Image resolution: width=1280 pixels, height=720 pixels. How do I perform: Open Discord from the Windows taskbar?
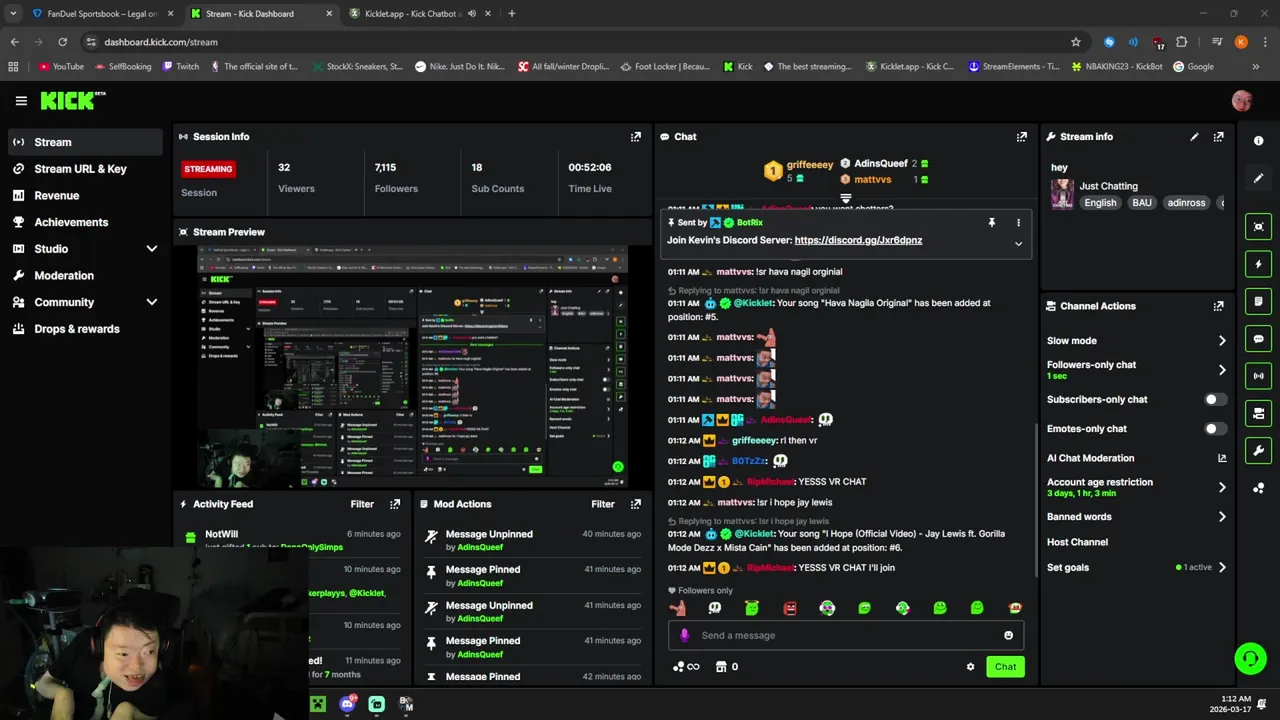point(347,704)
